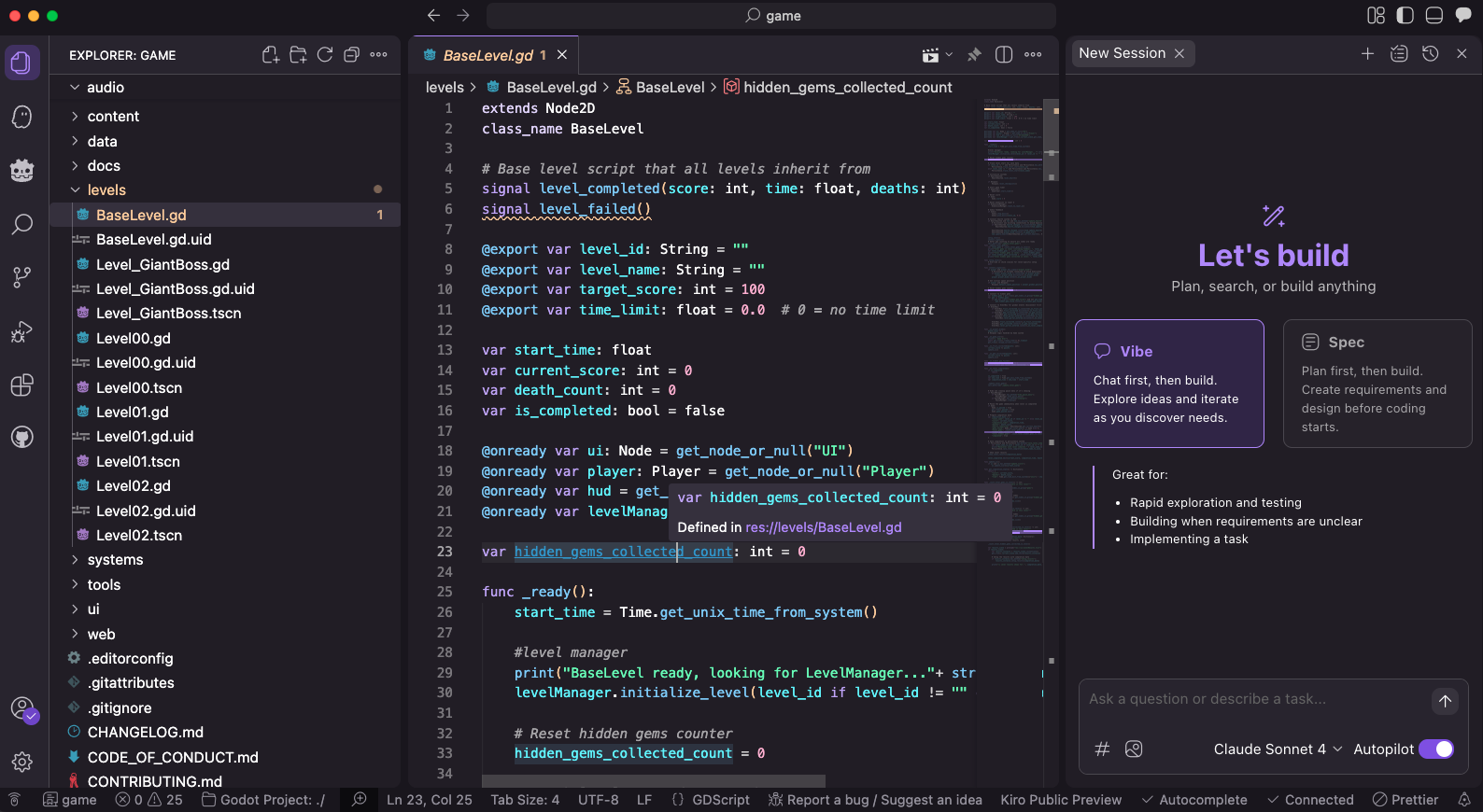The height and width of the screenshot is (812, 1483).
Task: Toggle the primary sidebar layout icon
Action: (1405, 16)
